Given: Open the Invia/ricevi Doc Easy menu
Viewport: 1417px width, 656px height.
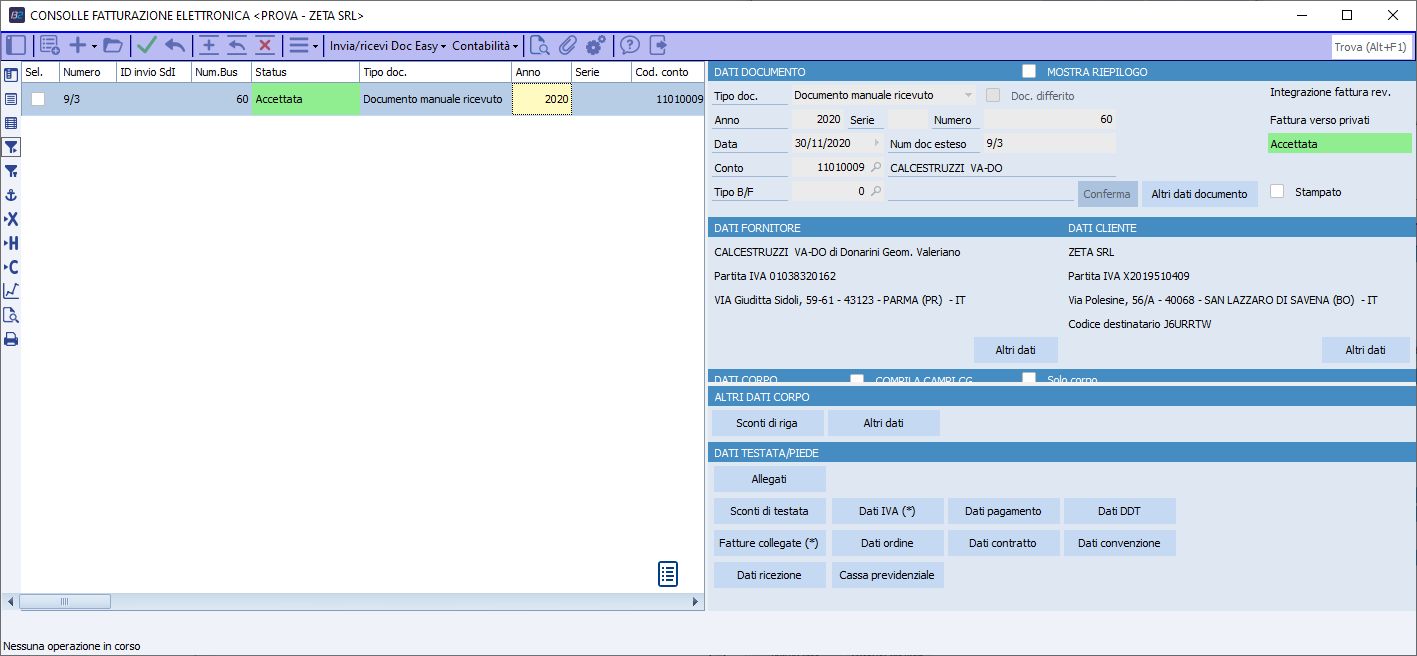Looking at the screenshot, I should pyautogui.click(x=388, y=46).
